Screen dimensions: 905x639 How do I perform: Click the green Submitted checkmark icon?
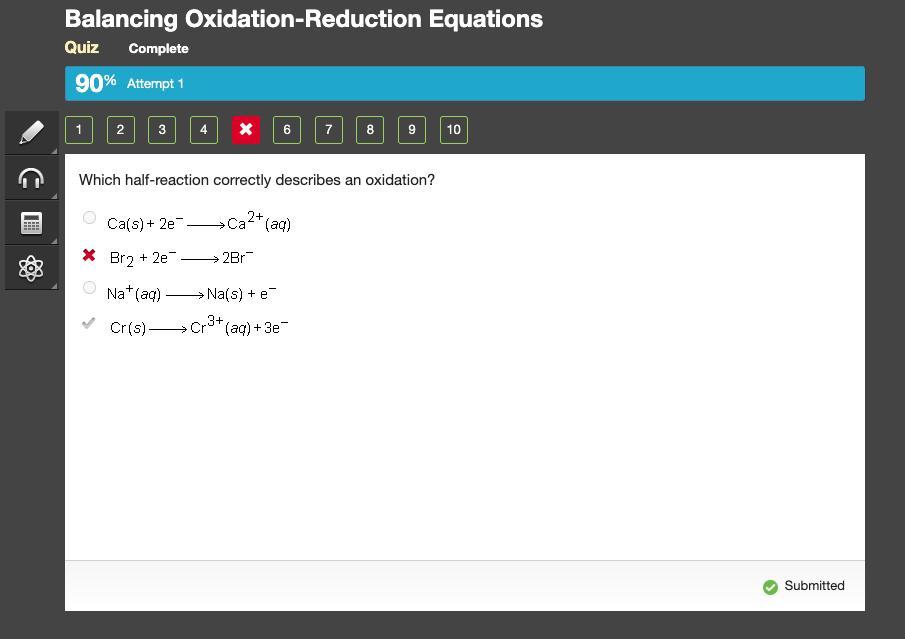point(770,586)
